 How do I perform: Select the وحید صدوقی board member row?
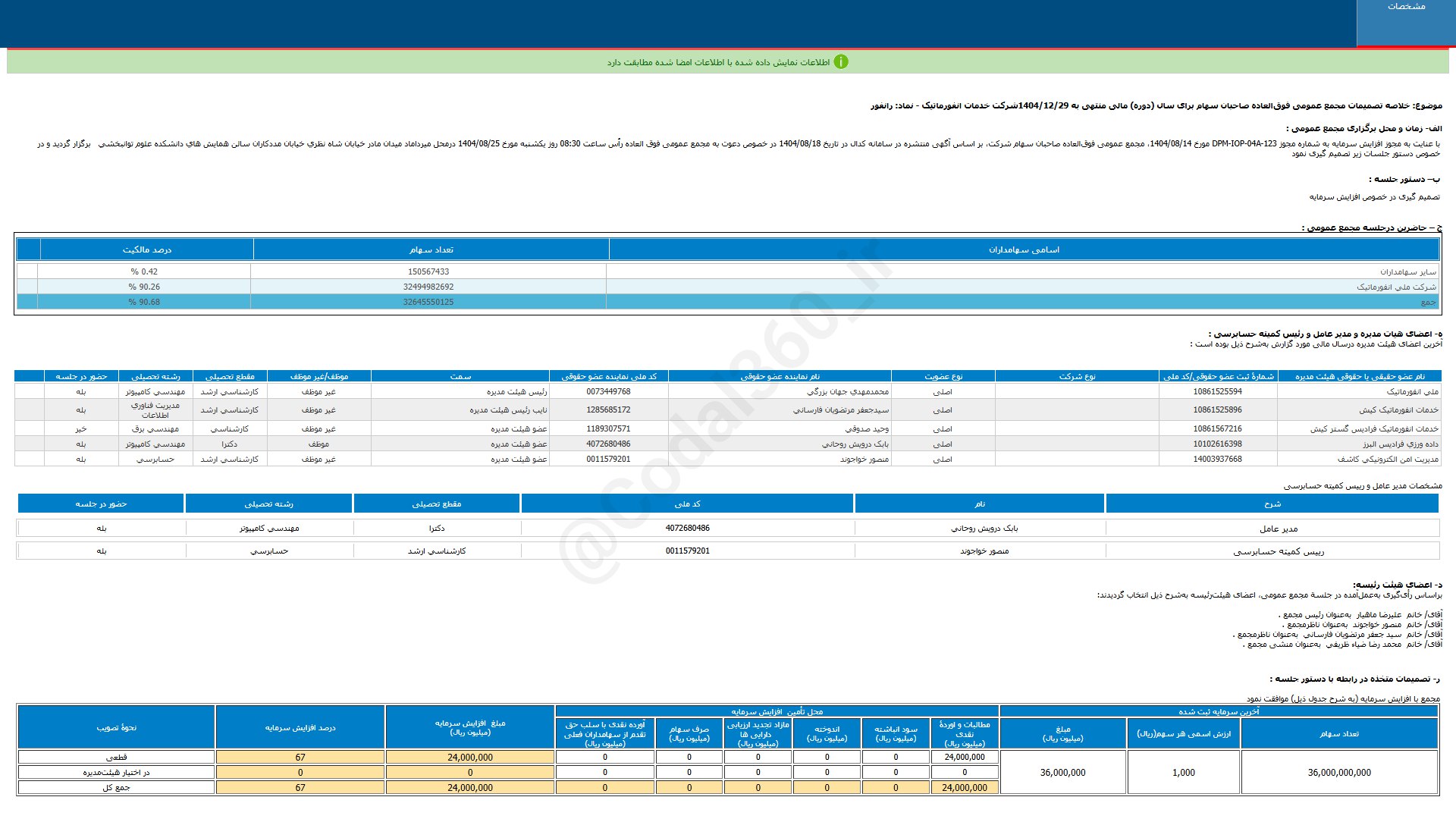point(867,428)
